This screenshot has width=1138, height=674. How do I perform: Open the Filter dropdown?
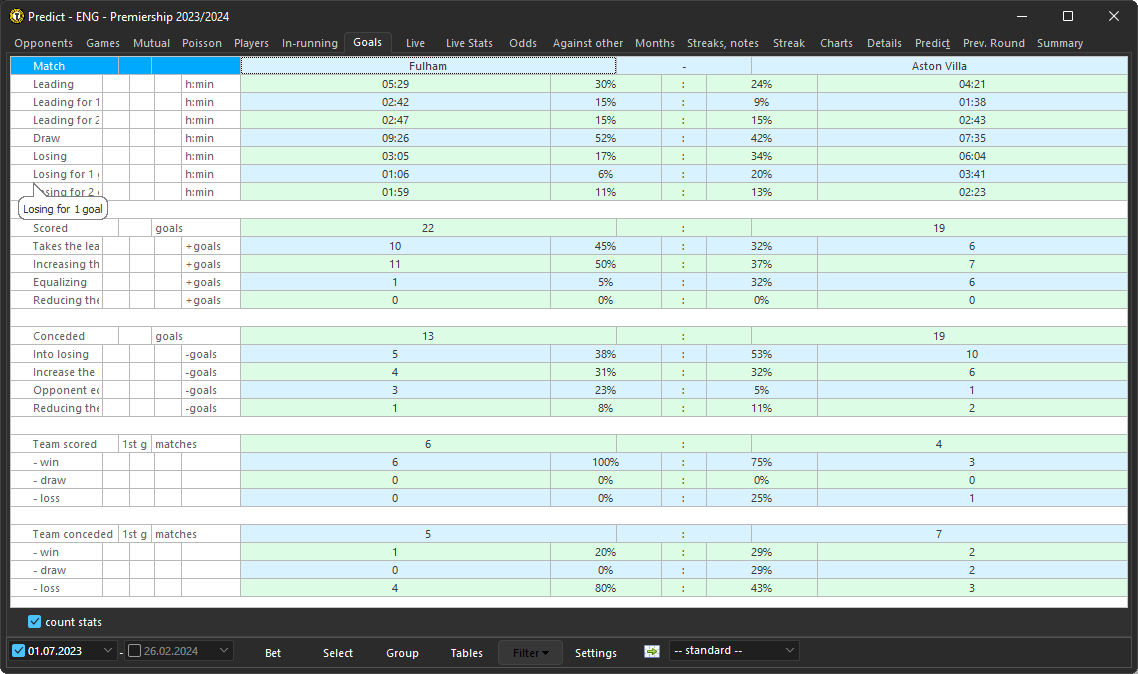click(530, 651)
